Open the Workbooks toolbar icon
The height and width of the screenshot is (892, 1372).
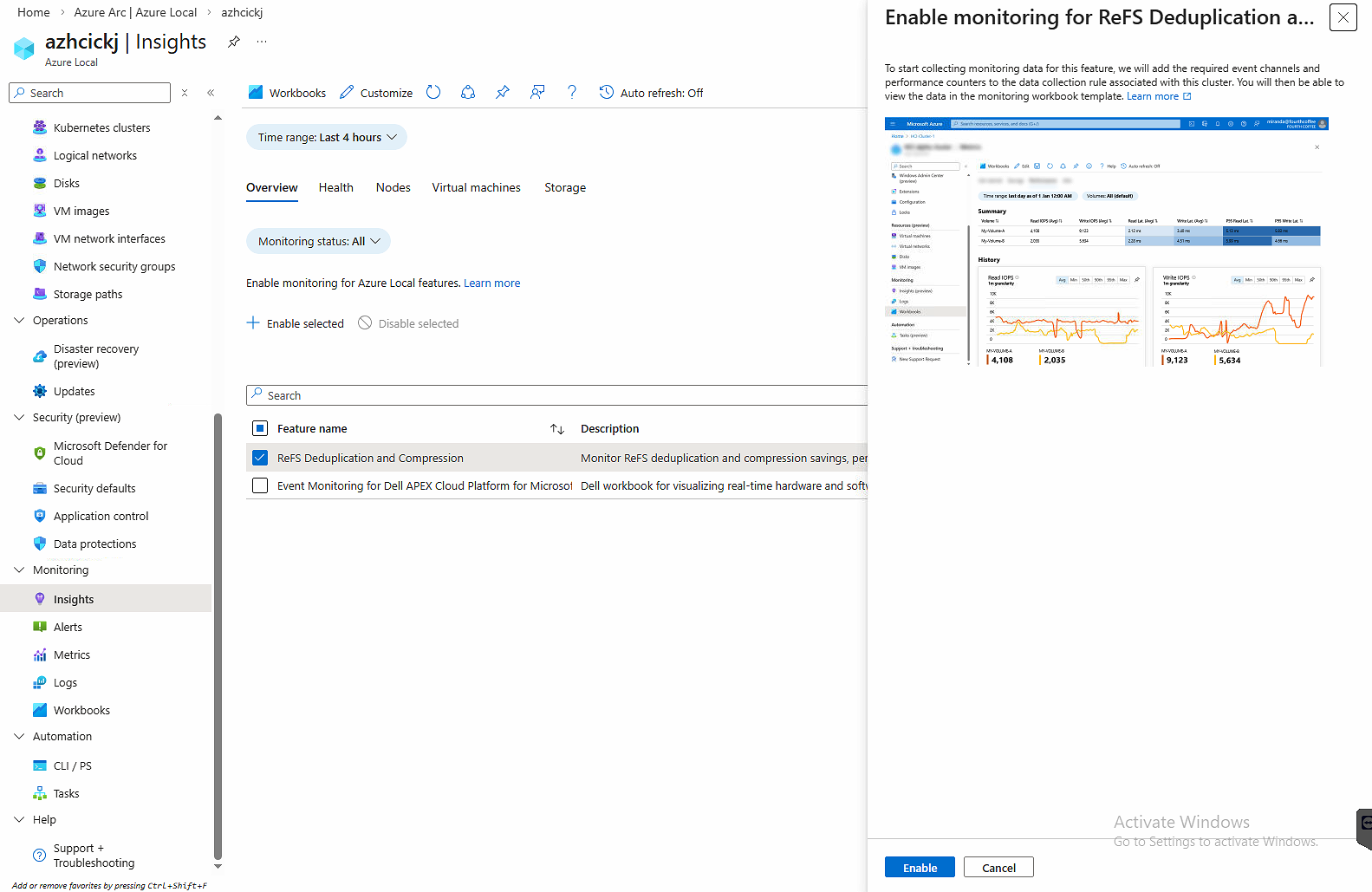click(256, 93)
